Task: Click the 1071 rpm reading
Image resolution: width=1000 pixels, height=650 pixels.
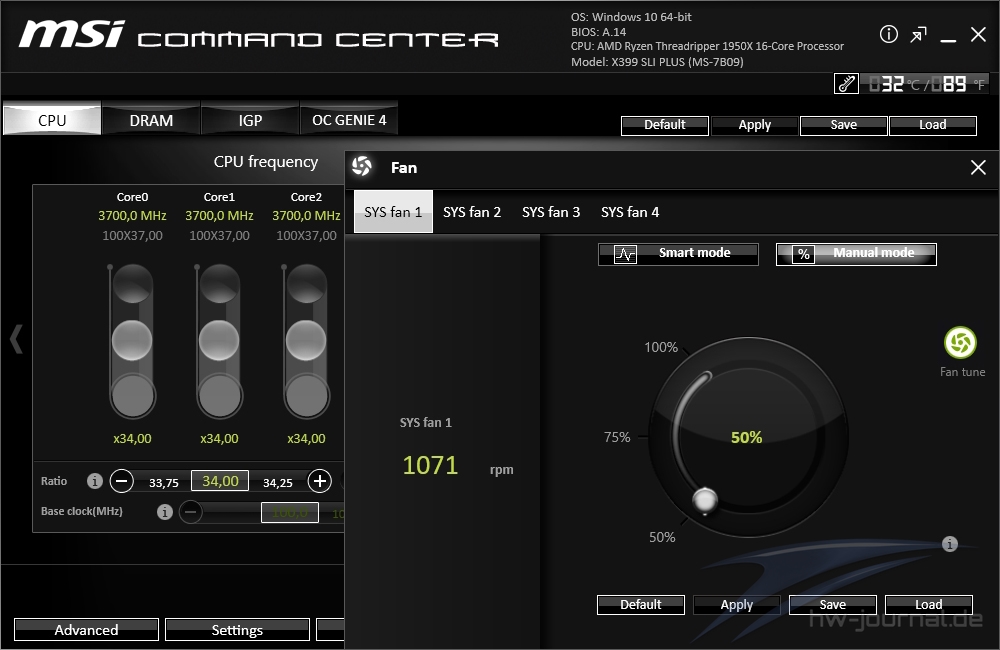Action: tap(430, 465)
